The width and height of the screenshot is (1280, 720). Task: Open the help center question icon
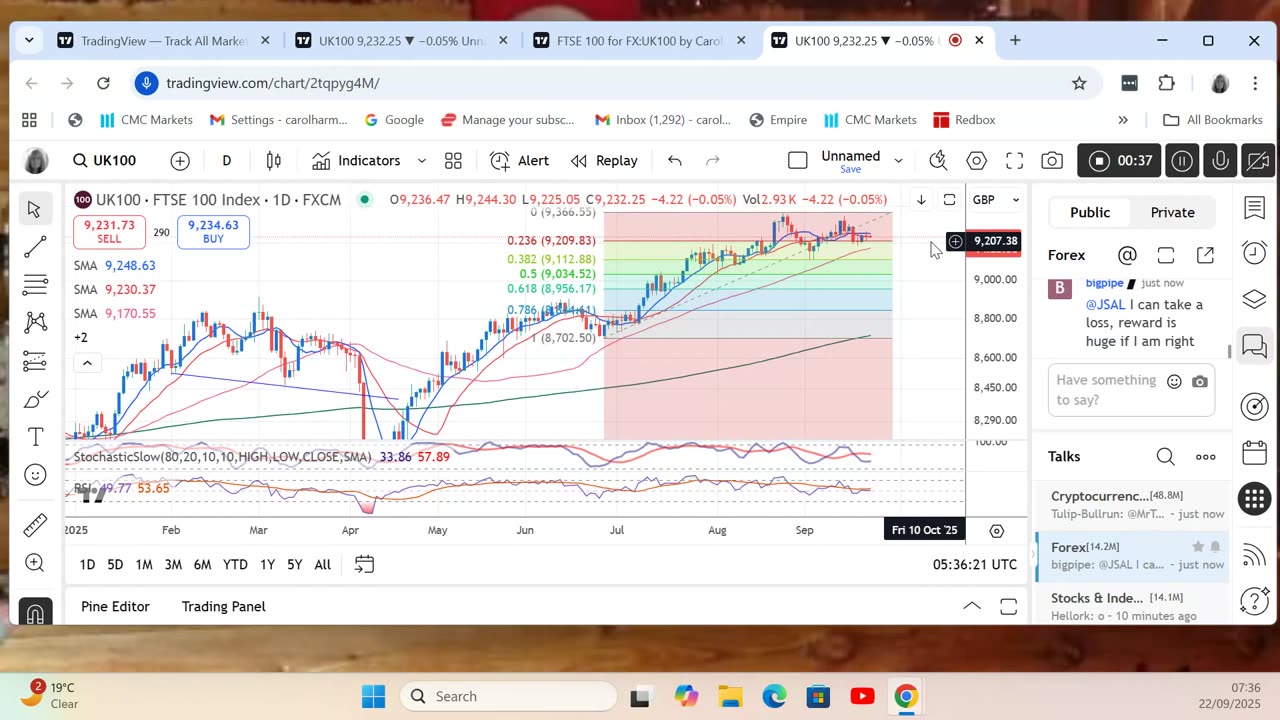(x=1255, y=601)
